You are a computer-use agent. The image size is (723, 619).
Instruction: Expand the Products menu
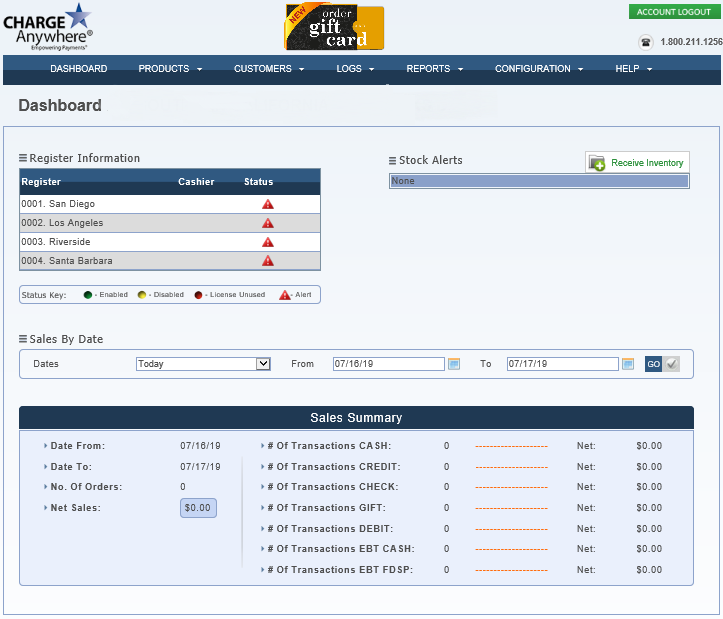(x=170, y=69)
